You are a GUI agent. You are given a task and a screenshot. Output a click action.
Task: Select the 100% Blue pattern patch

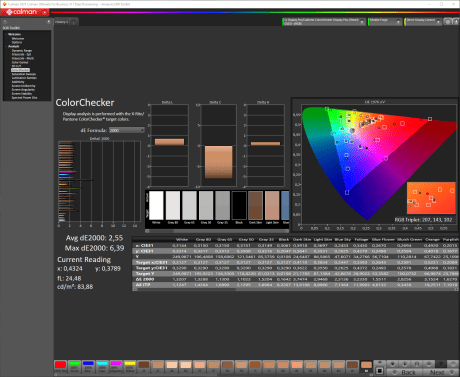click(88, 366)
